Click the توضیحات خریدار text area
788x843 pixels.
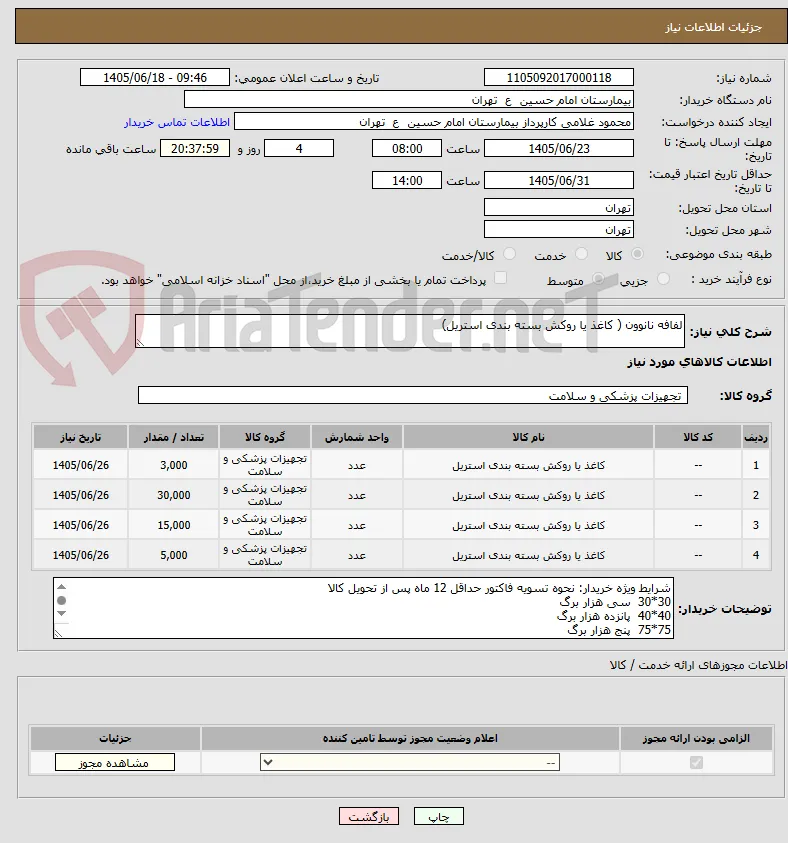point(363,608)
